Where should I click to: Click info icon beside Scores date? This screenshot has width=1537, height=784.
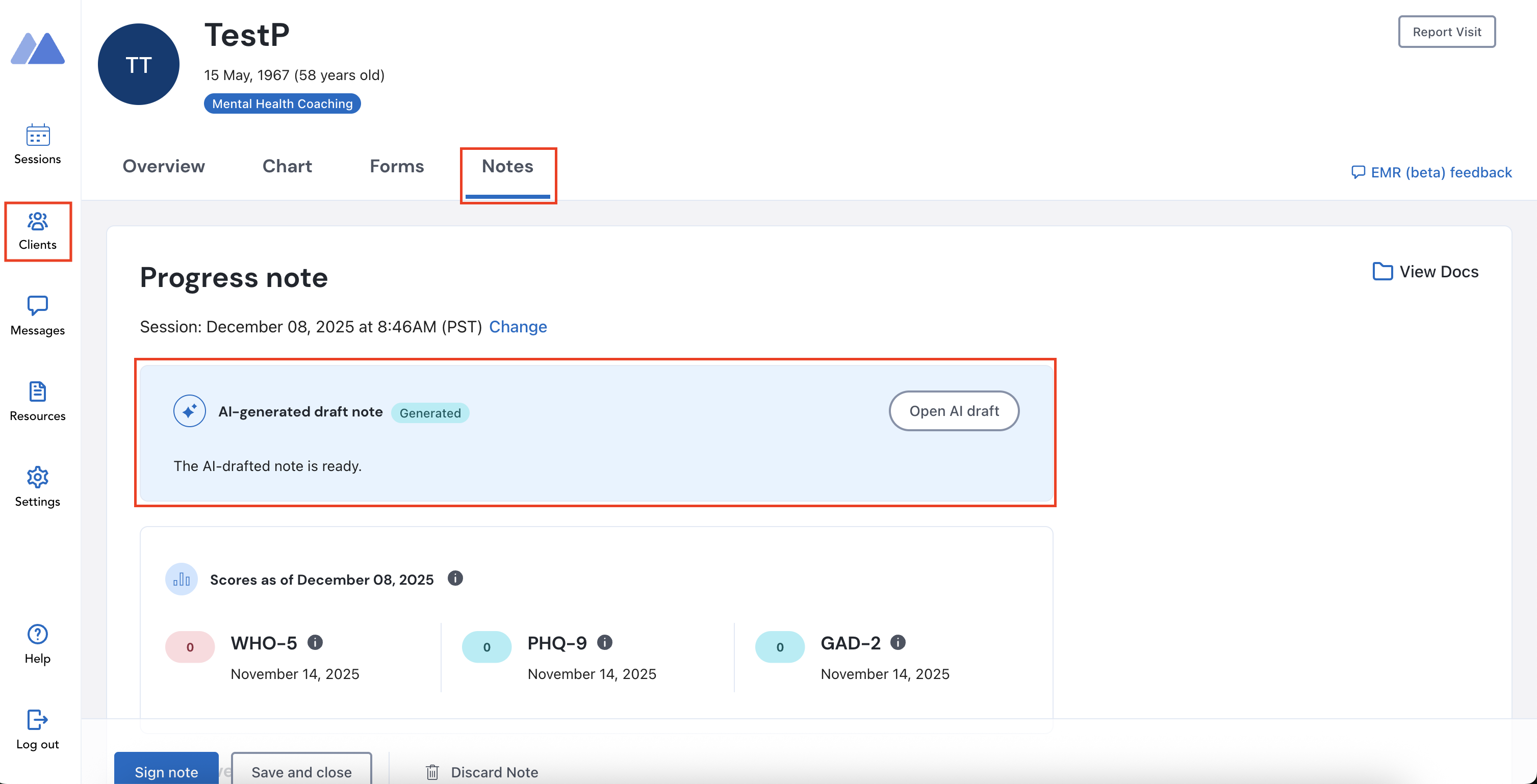click(x=455, y=578)
